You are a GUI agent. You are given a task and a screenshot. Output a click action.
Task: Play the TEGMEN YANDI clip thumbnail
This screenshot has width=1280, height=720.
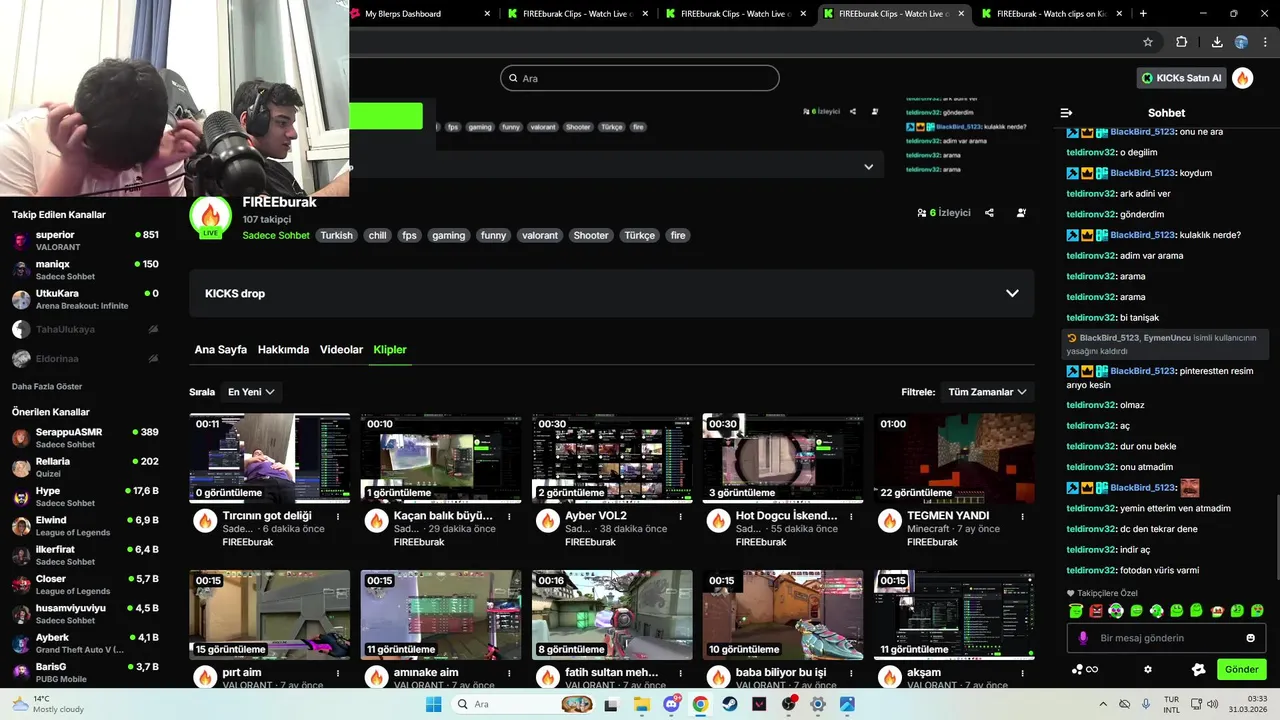pyautogui.click(x=954, y=458)
